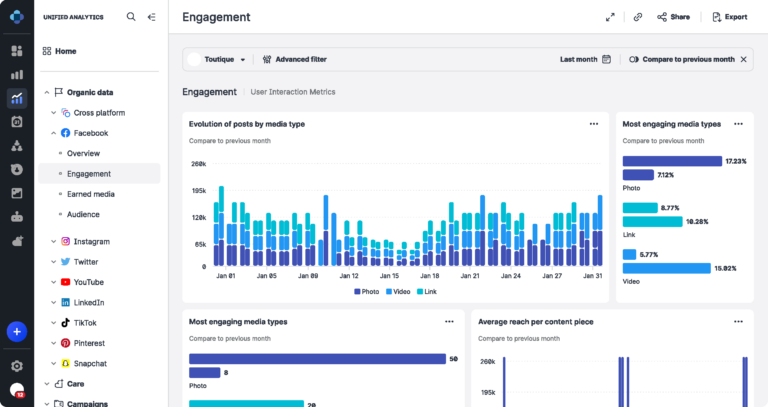Click the blue plus create button

(17, 332)
